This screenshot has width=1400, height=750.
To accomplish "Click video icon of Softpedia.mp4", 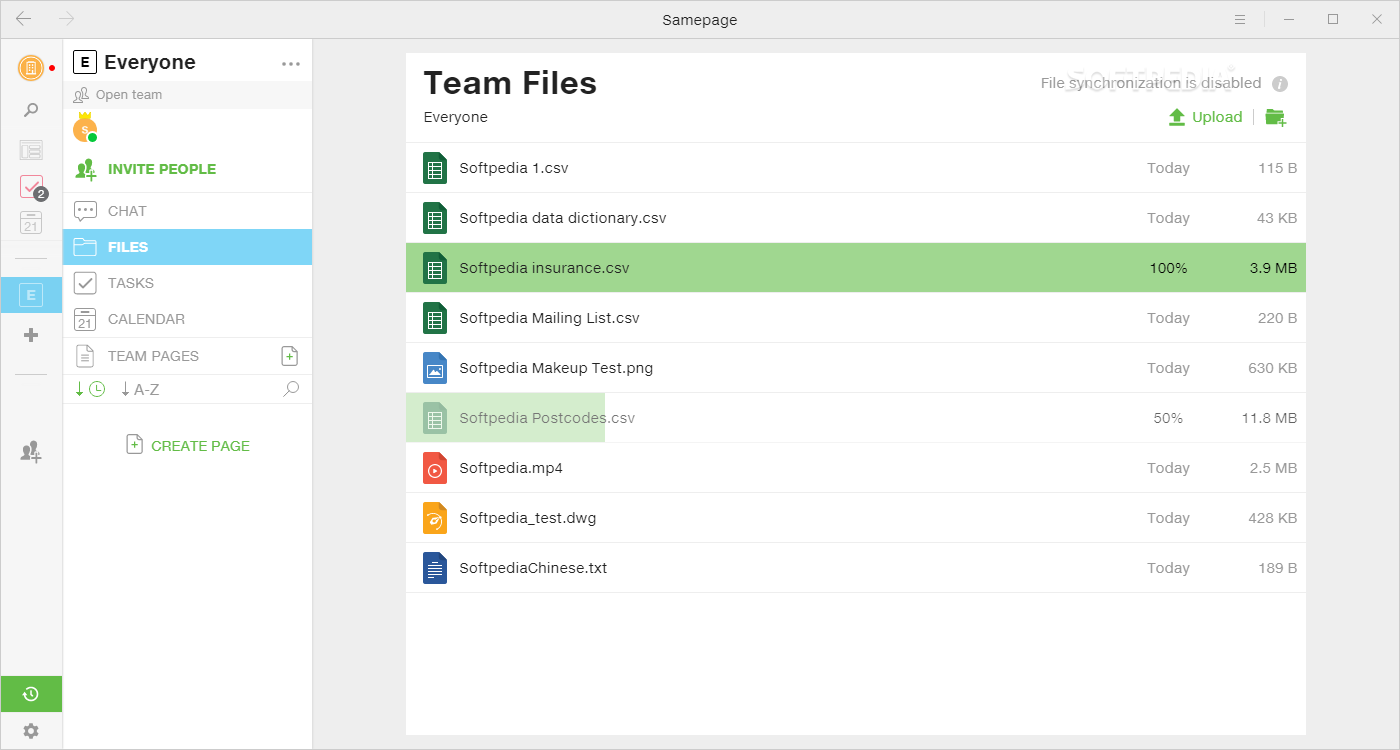I will [435, 468].
